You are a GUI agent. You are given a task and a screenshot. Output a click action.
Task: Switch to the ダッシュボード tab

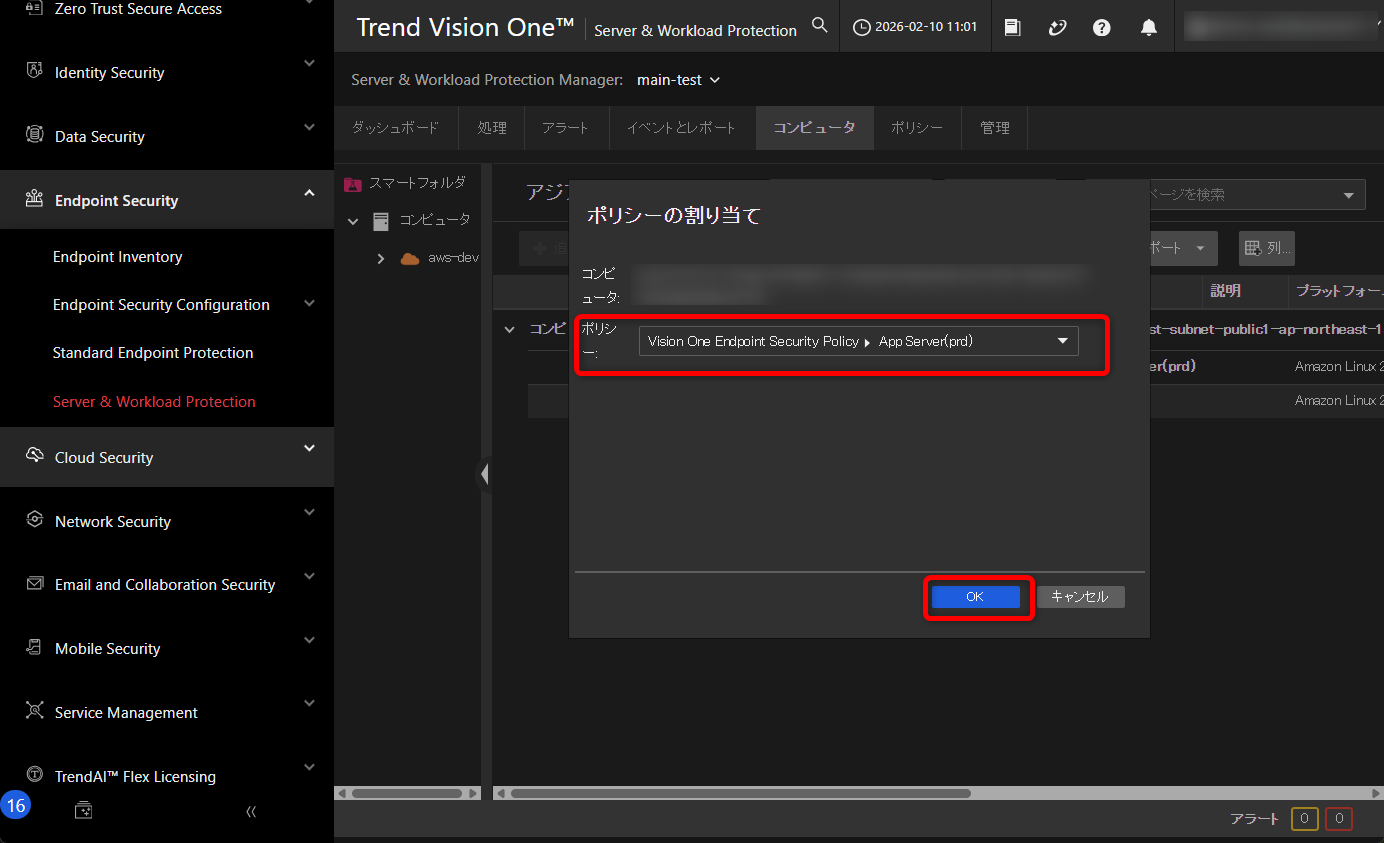pyautogui.click(x=395, y=128)
